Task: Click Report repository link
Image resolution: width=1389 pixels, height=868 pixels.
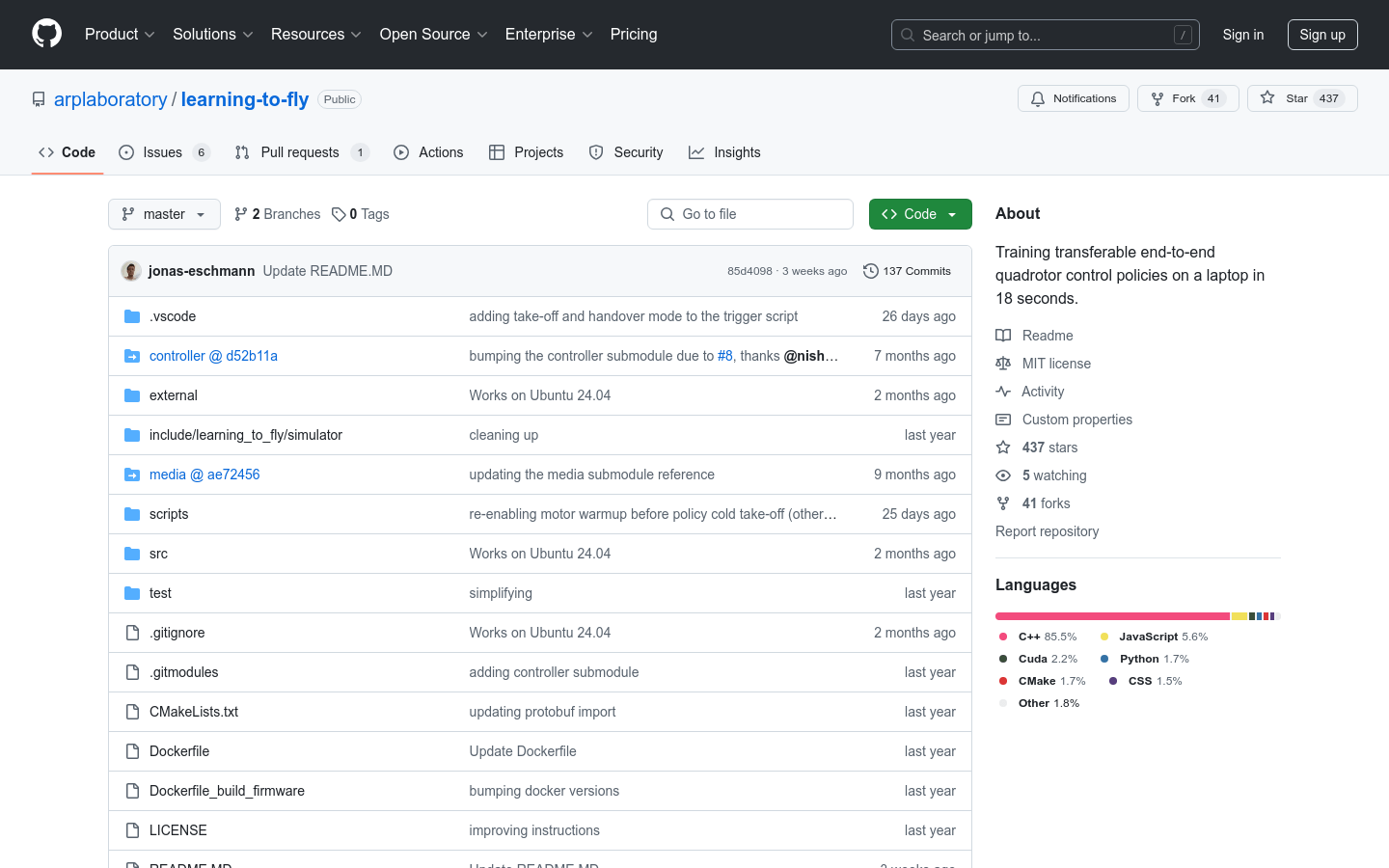Action: (1047, 531)
